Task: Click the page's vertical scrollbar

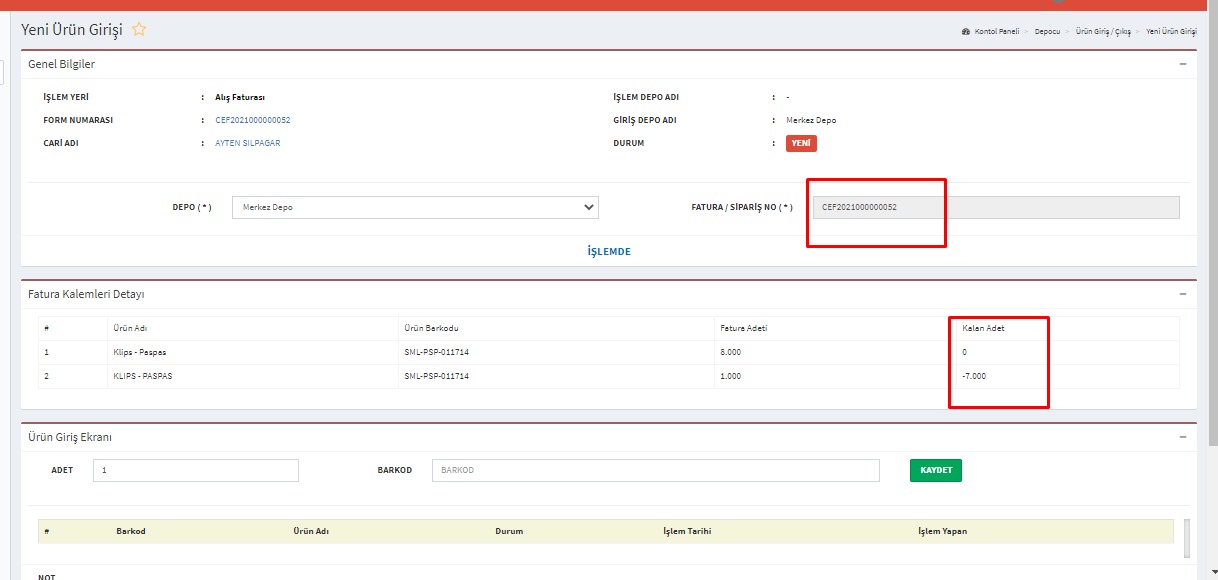Action: click(x=1212, y=250)
